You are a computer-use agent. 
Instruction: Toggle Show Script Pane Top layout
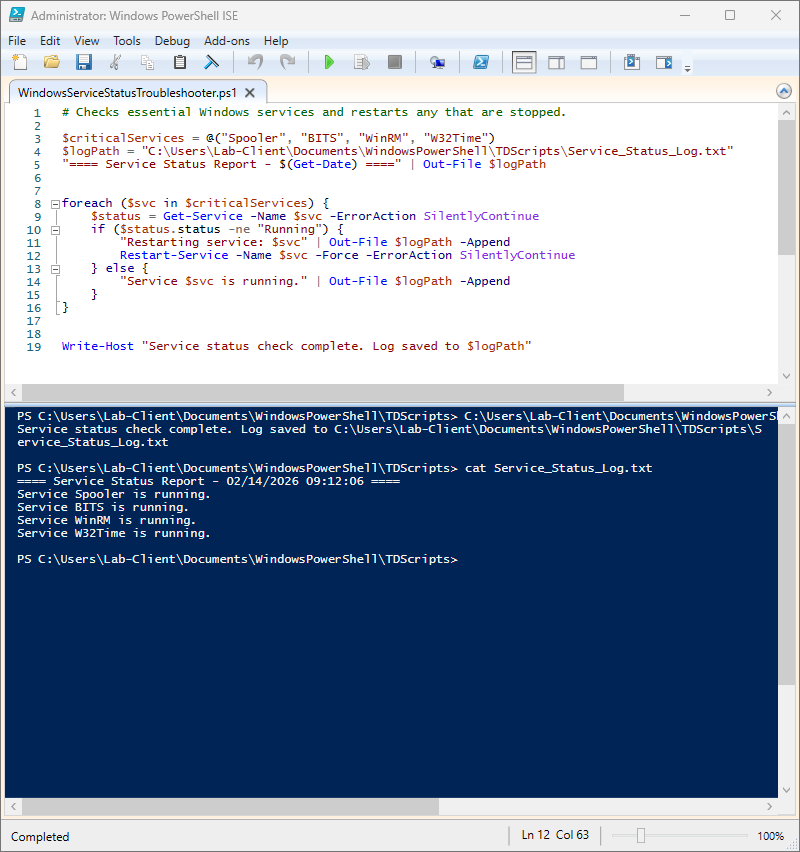(524, 62)
